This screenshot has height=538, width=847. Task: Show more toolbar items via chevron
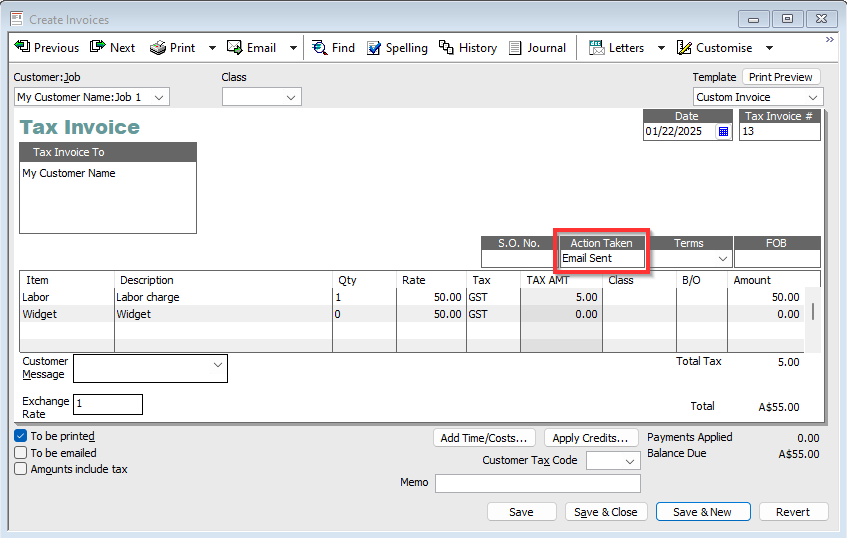point(830,39)
